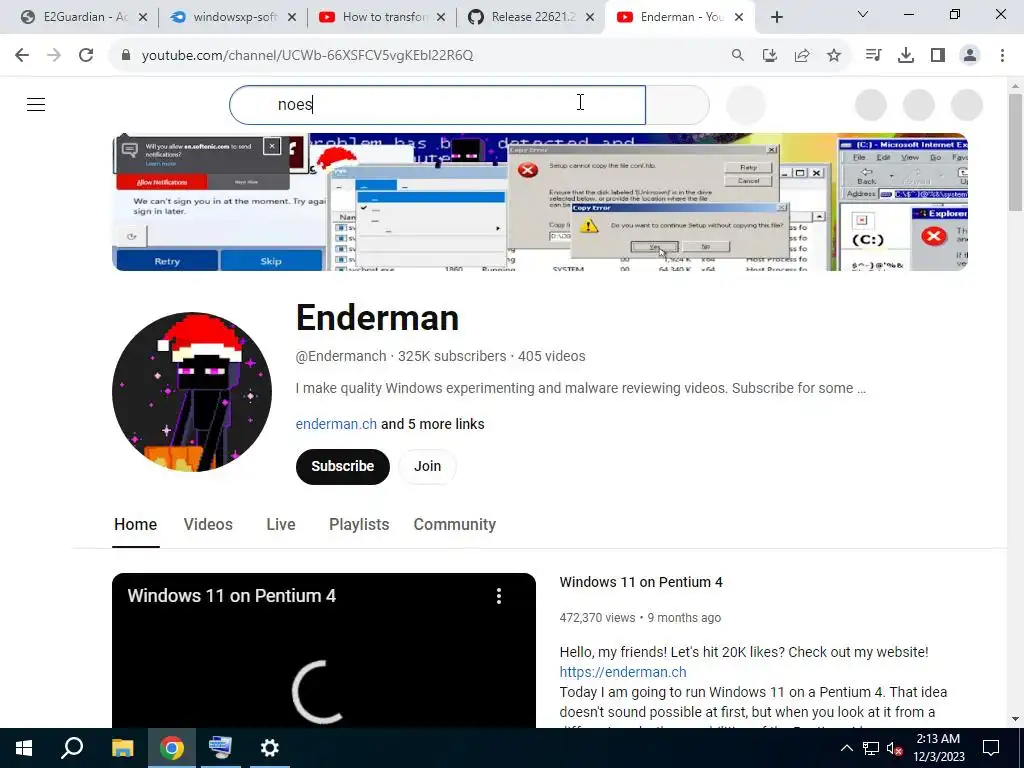Open the notification center icon

coord(991,748)
